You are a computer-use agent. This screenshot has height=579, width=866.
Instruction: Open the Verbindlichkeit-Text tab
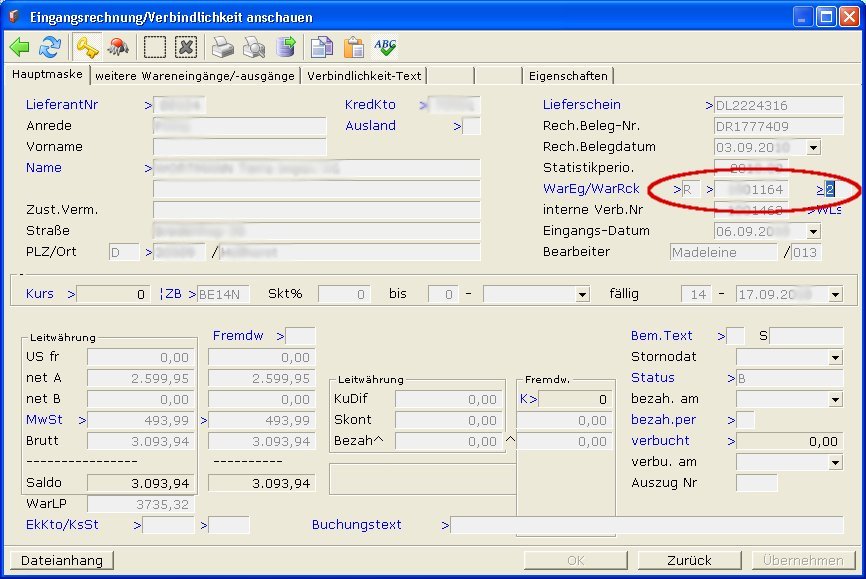pyautogui.click(x=364, y=76)
